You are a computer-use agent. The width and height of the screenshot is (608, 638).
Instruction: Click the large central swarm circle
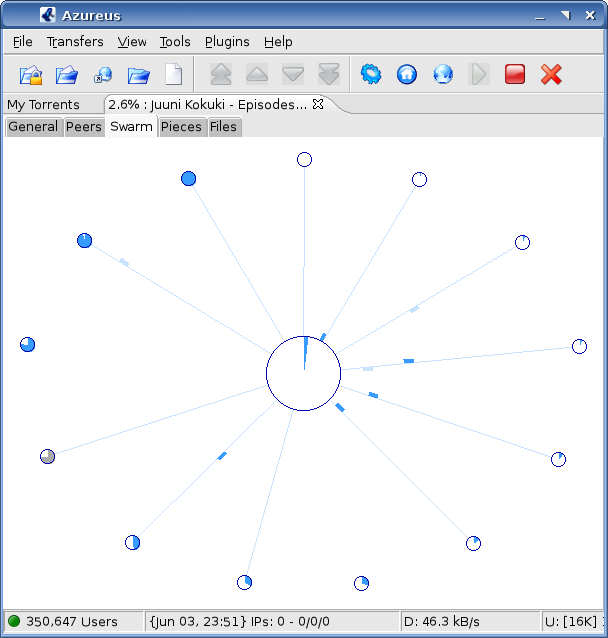click(x=304, y=373)
